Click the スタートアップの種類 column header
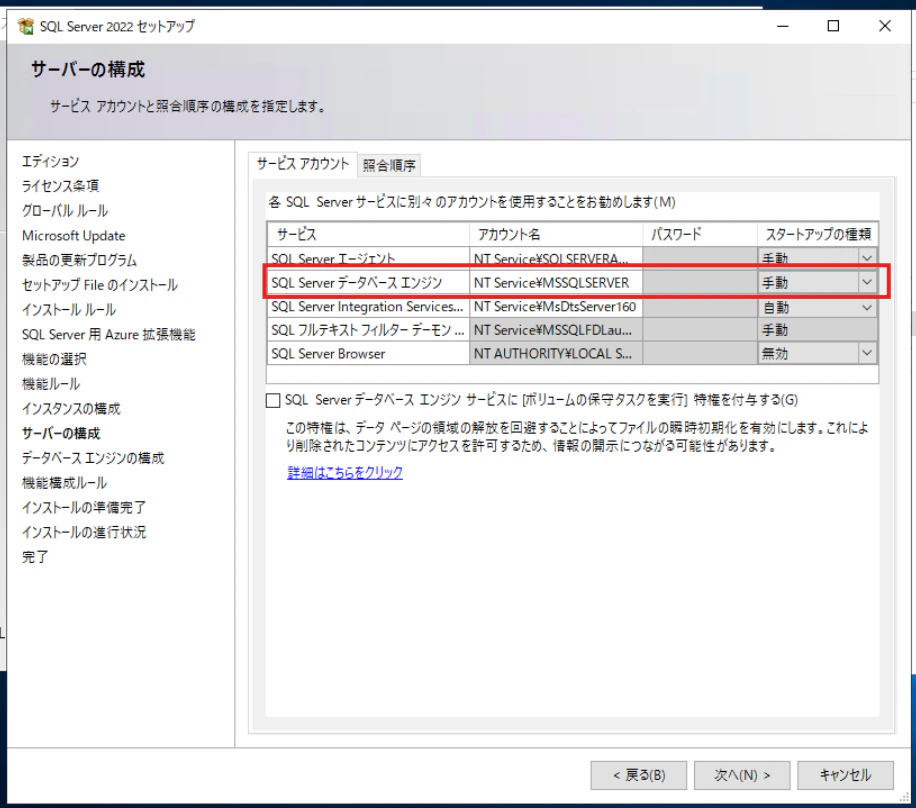The height and width of the screenshot is (808, 916). 818,234
